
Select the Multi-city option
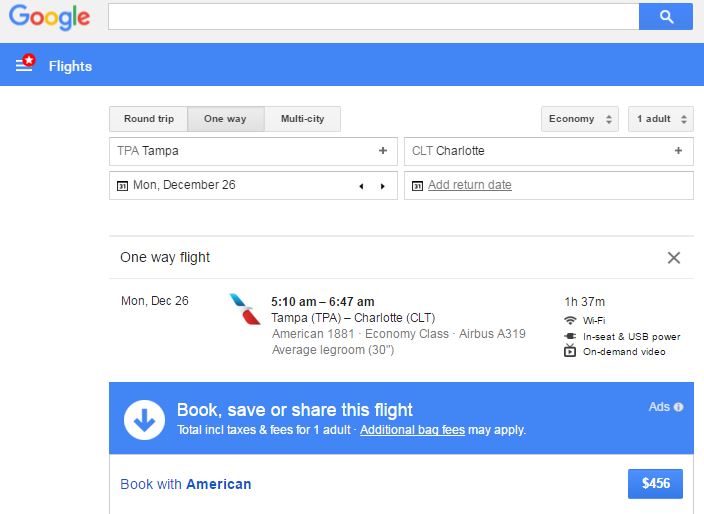(x=302, y=119)
